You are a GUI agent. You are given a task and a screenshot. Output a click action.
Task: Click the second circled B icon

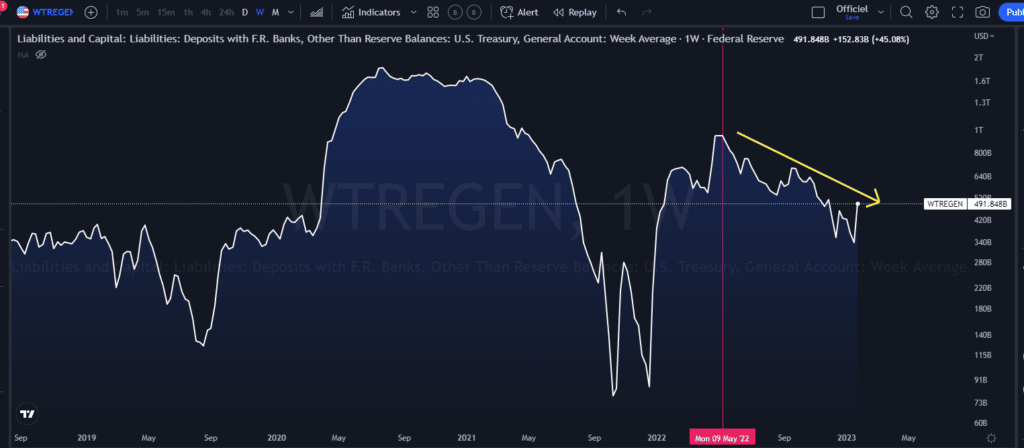(x=475, y=12)
